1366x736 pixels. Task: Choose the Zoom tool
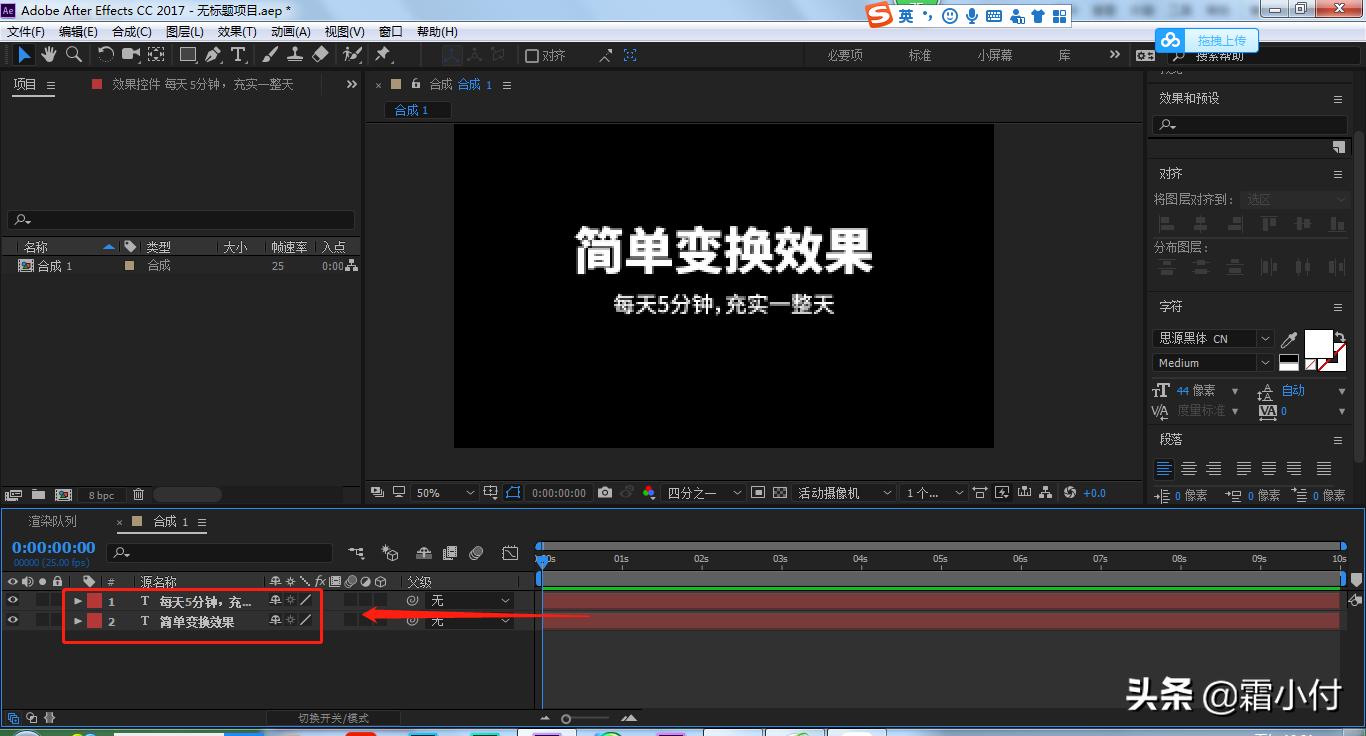72,55
